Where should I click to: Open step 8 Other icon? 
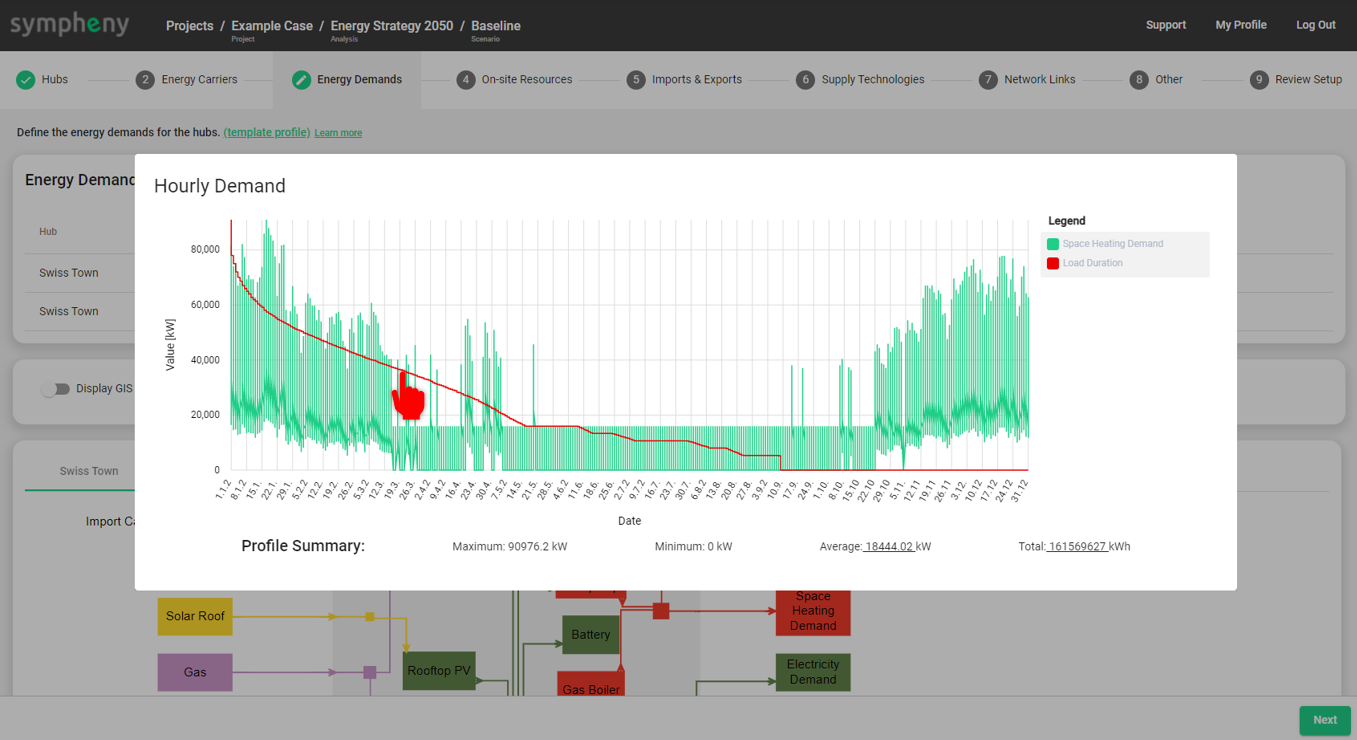(x=1139, y=80)
